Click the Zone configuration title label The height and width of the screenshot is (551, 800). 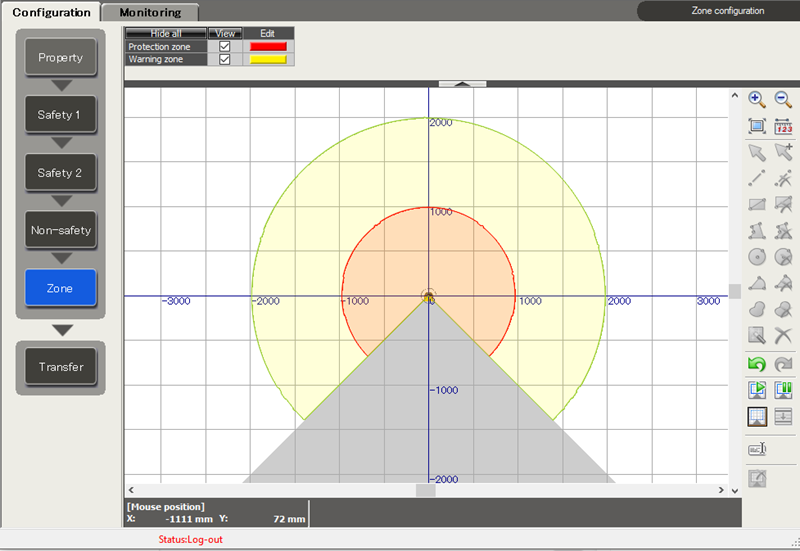[x=728, y=11]
